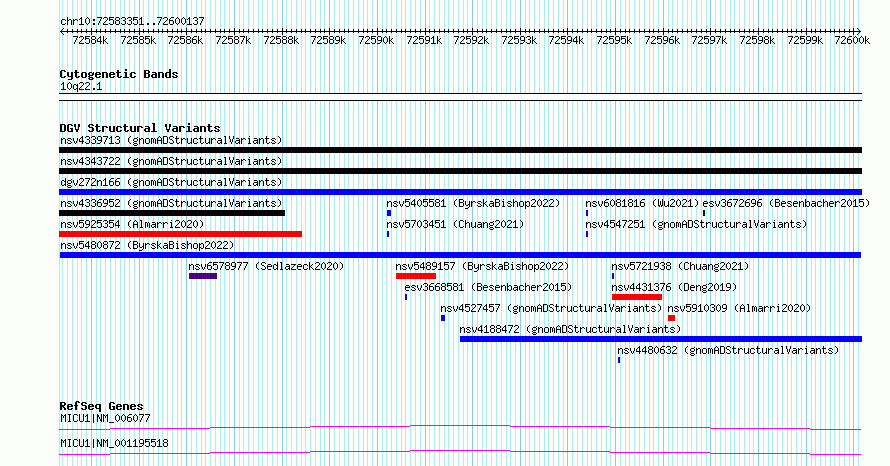This screenshot has height=466, width=890.
Task: Click esv3672696 (Besenbacher2015) label
Action: click(786, 203)
